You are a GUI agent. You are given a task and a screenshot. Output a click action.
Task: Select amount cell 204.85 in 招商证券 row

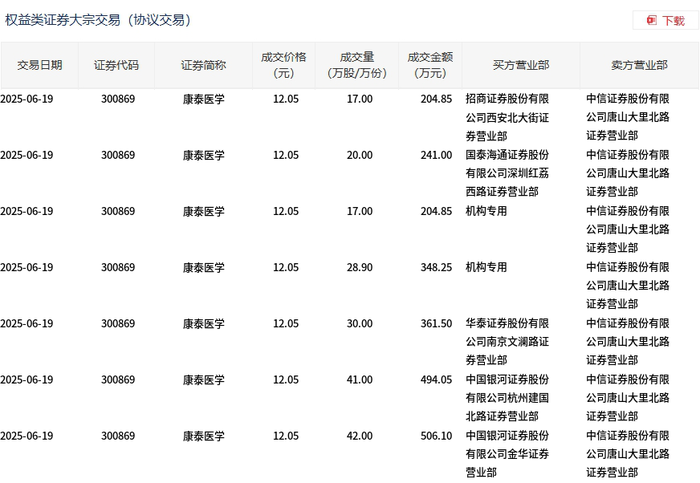pyautogui.click(x=436, y=99)
